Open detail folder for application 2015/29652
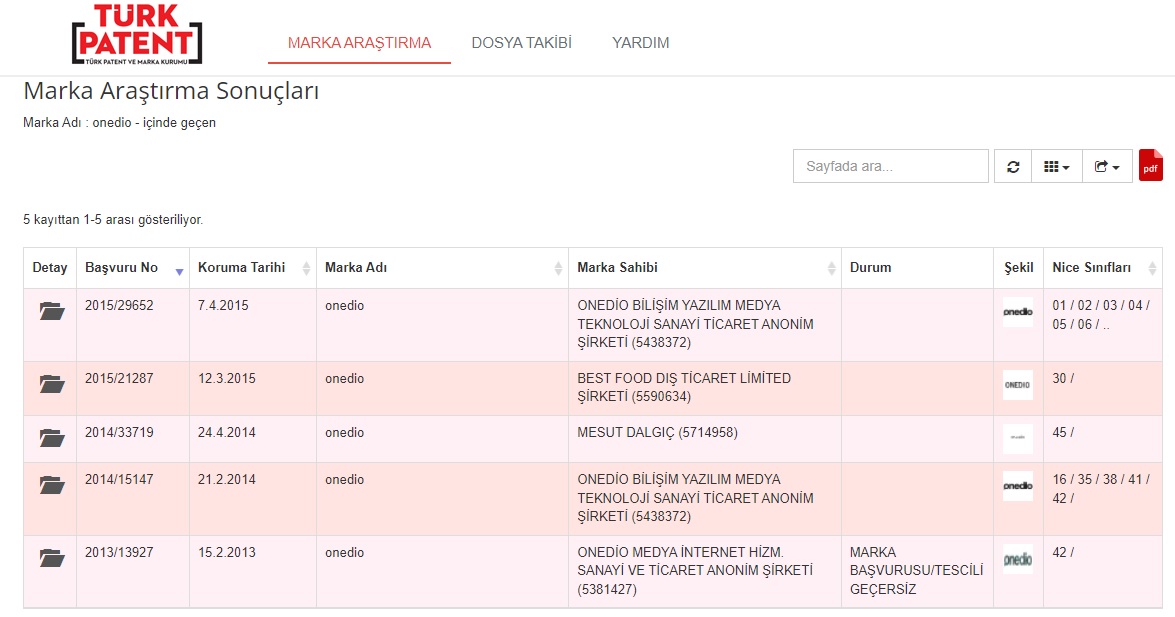The height and width of the screenshot is (617, 1175). click(x=52, y=311)
